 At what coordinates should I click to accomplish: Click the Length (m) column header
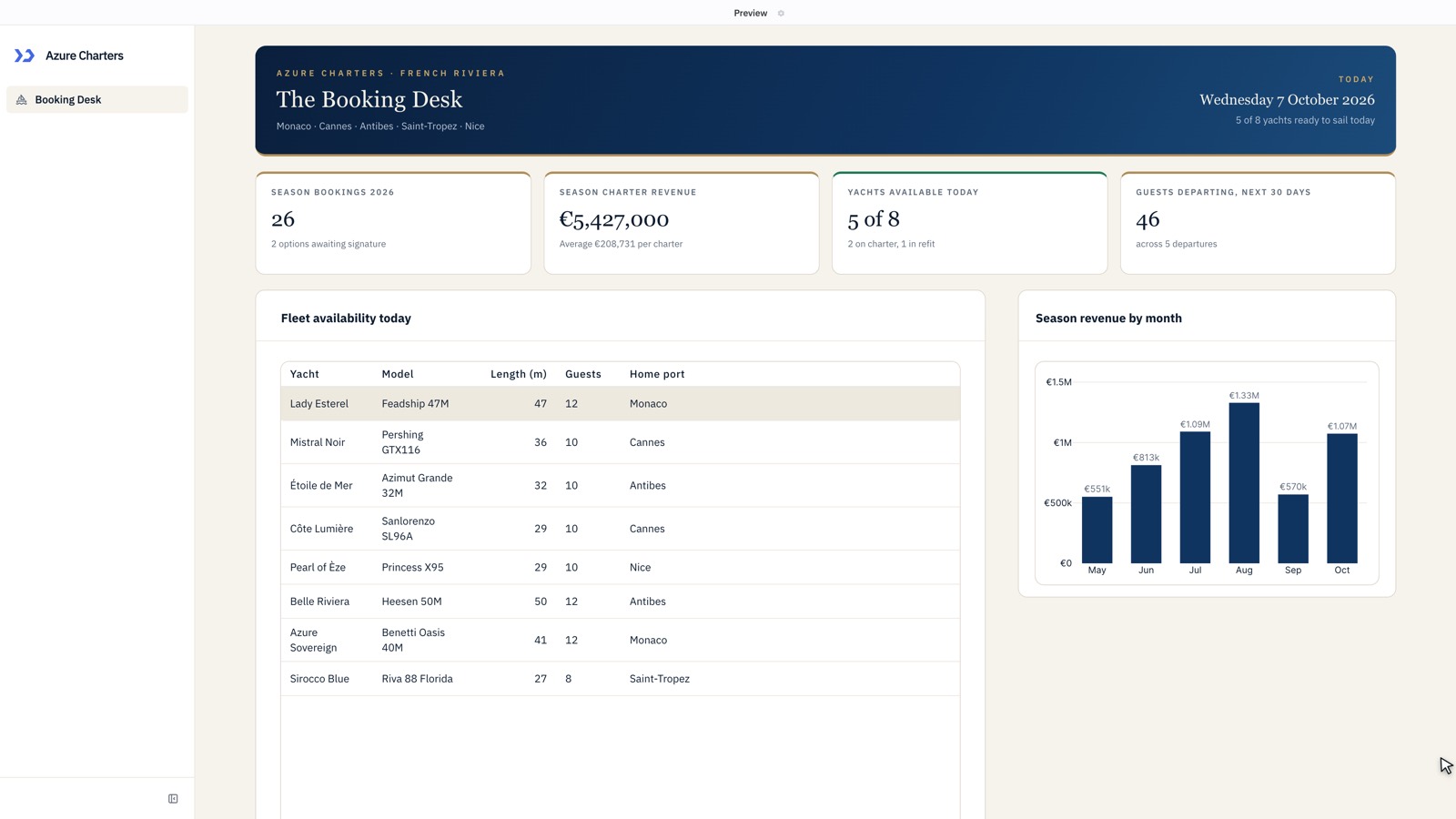[x=519, y=374]
